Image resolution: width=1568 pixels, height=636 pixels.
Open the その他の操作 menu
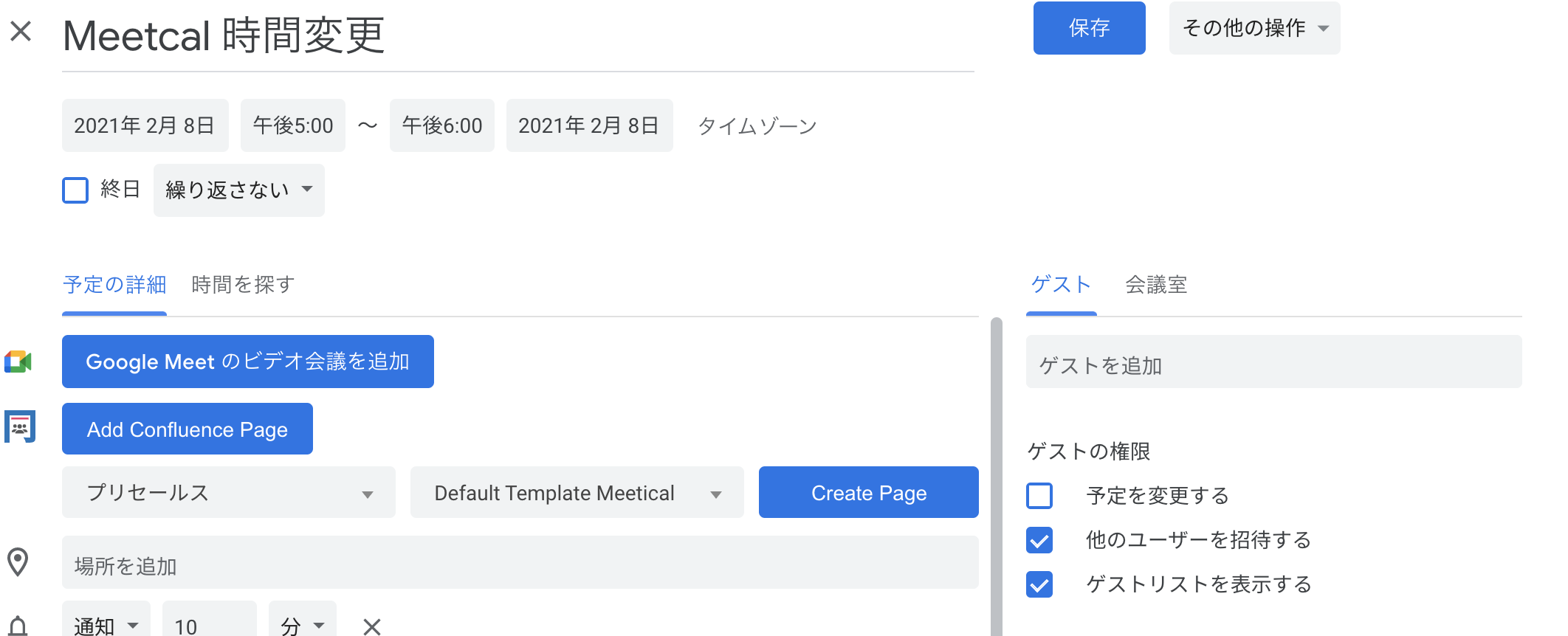[x=1254, y=28]
